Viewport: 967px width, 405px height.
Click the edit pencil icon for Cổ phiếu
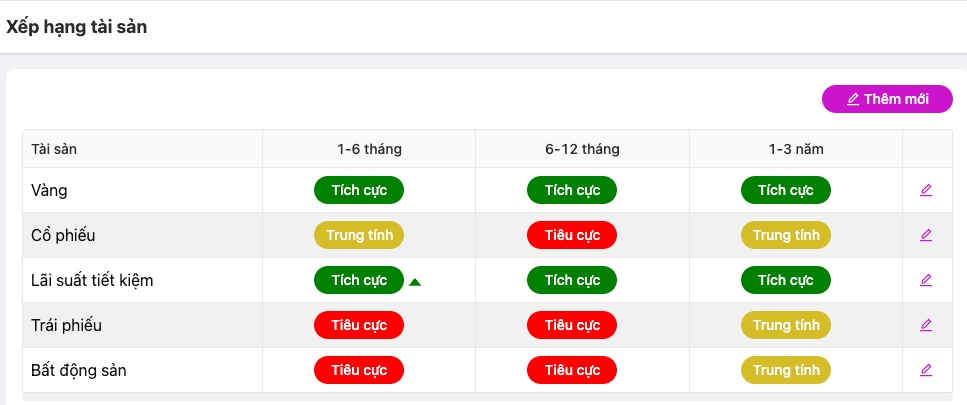pyautogui.click(x=926, y=235)
